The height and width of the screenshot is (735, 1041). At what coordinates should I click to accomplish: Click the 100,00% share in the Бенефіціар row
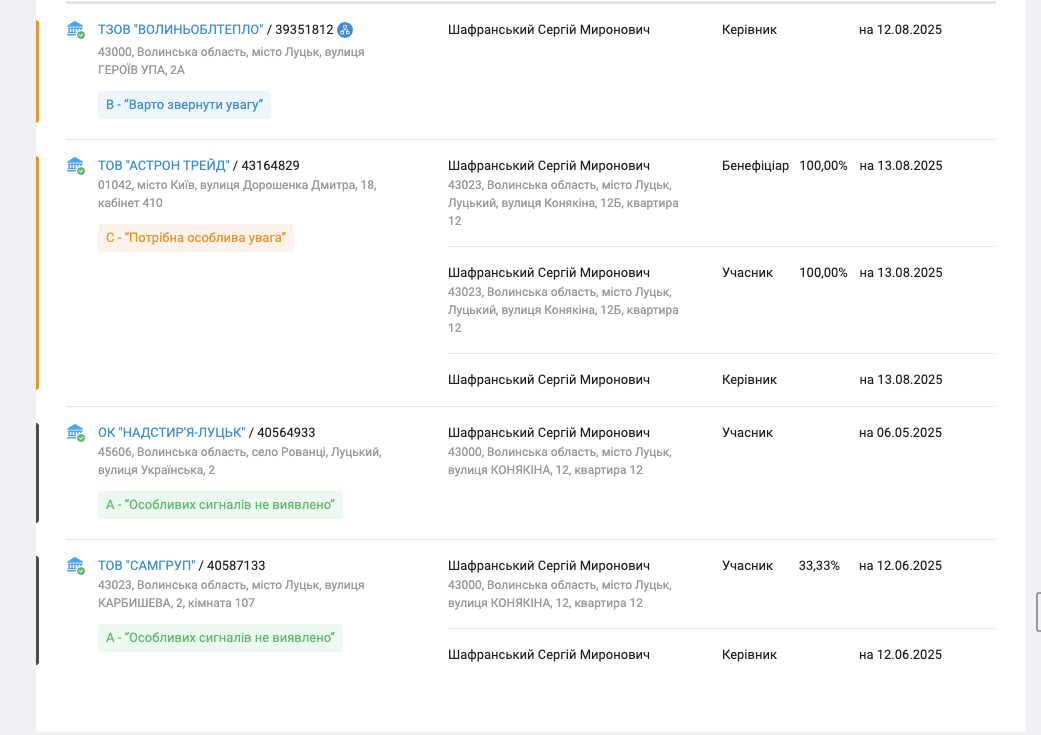(823, 166)
